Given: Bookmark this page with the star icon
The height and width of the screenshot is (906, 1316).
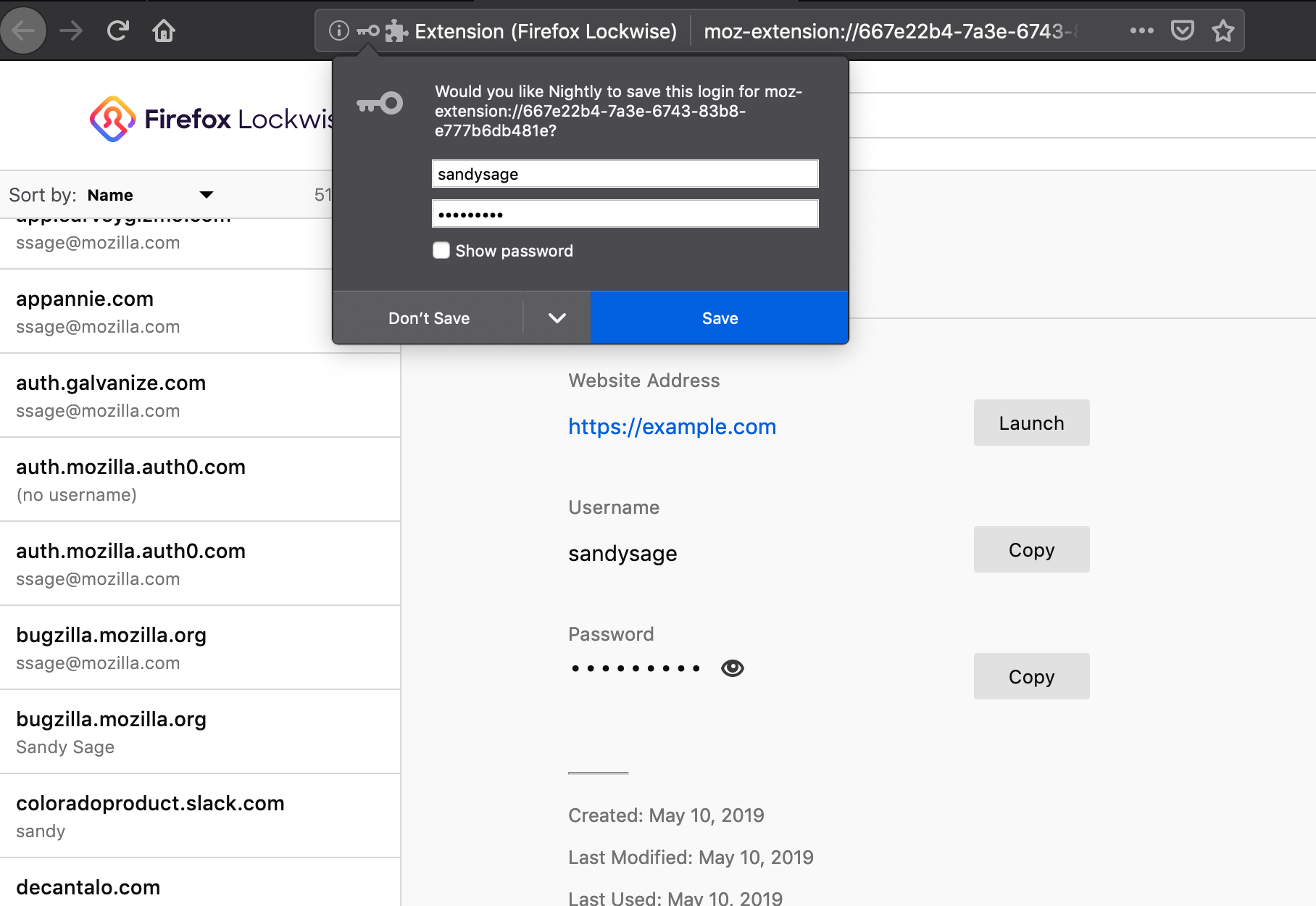Looking at the screenshot, I should pos(1223,30).
